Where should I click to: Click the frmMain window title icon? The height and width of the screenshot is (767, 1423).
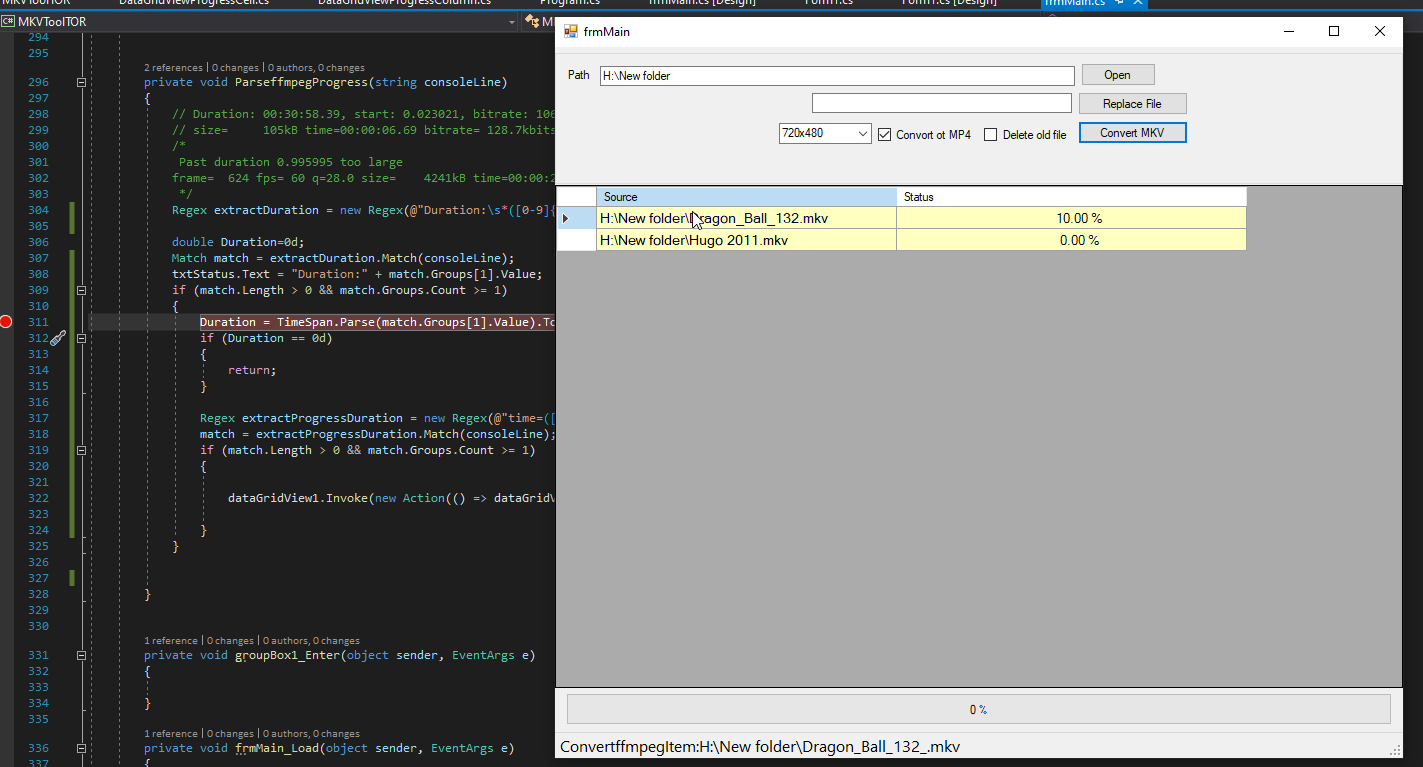[571, 32]
